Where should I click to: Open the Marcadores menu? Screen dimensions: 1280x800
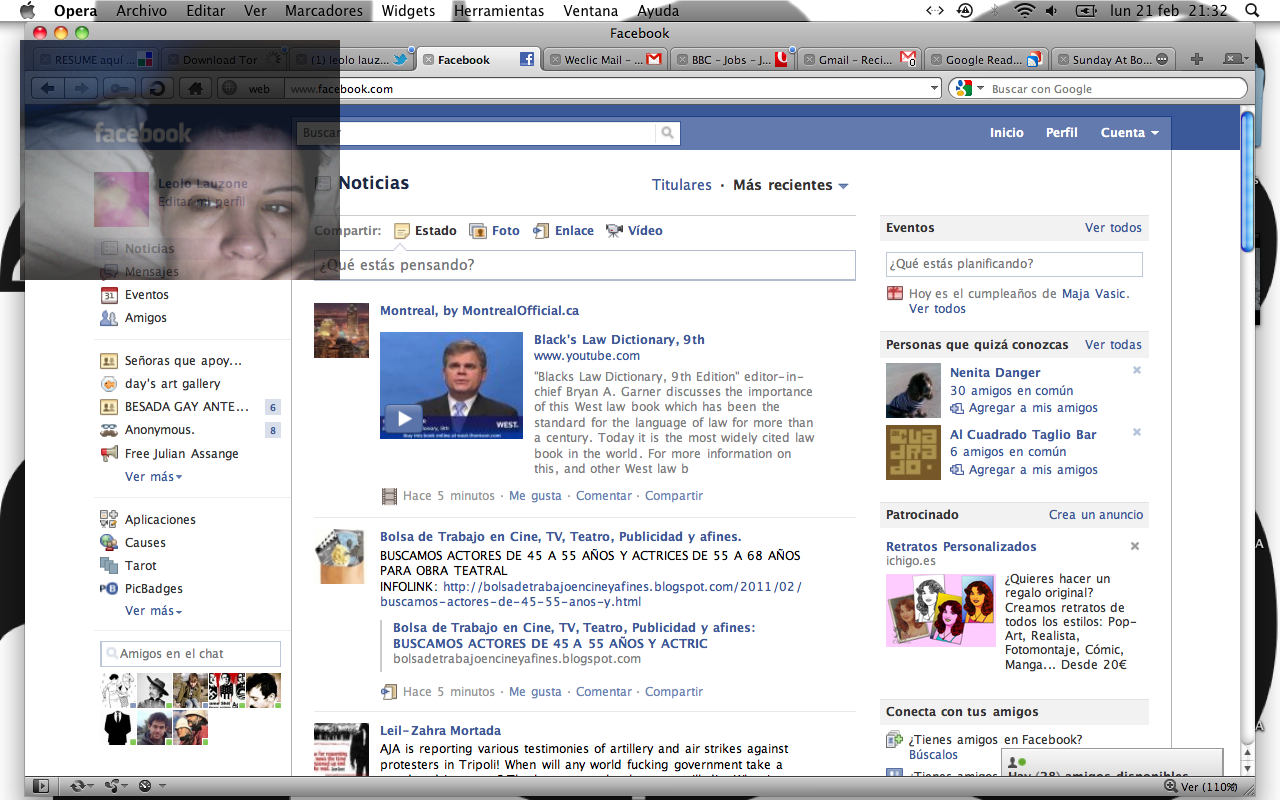pyautogui.click(x=323, y=11)
